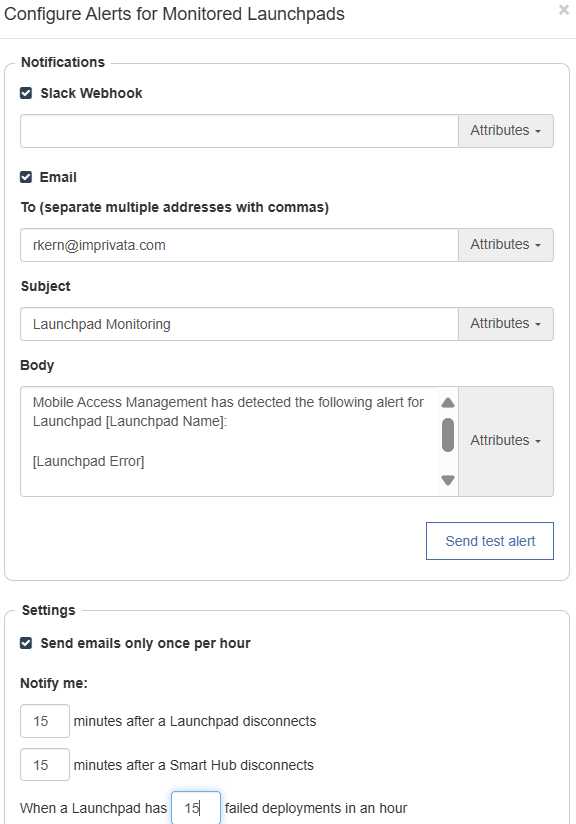
Task: Toggle the Email notification checkbox
Action: click(x=26, y=177)
